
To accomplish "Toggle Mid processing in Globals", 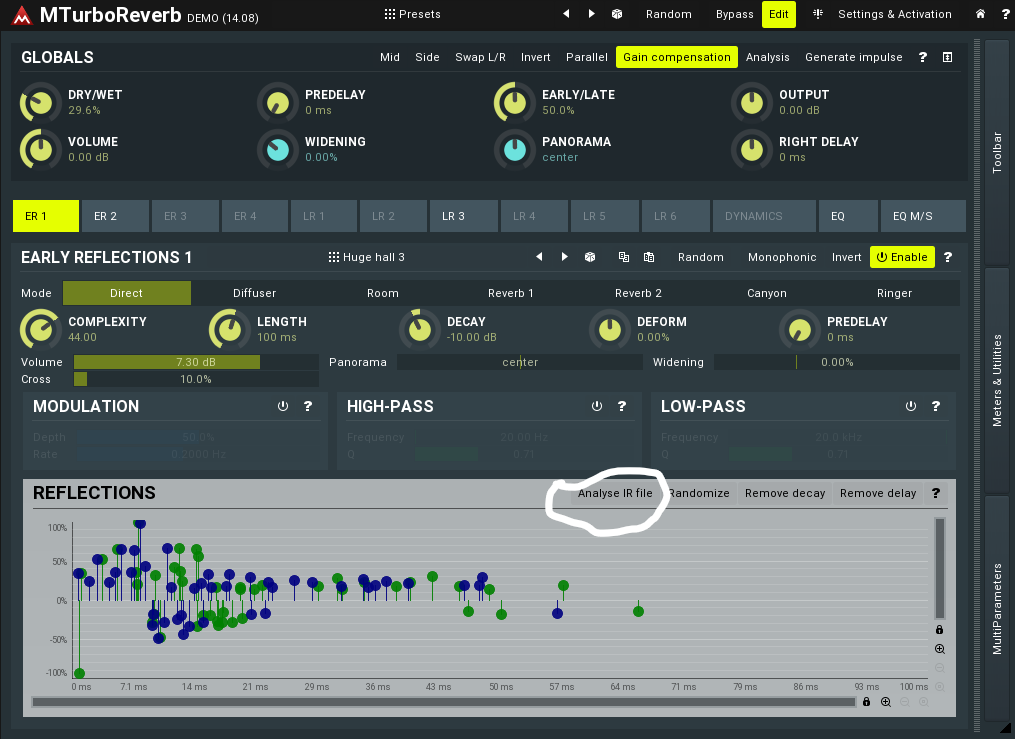I will (390, 57).
